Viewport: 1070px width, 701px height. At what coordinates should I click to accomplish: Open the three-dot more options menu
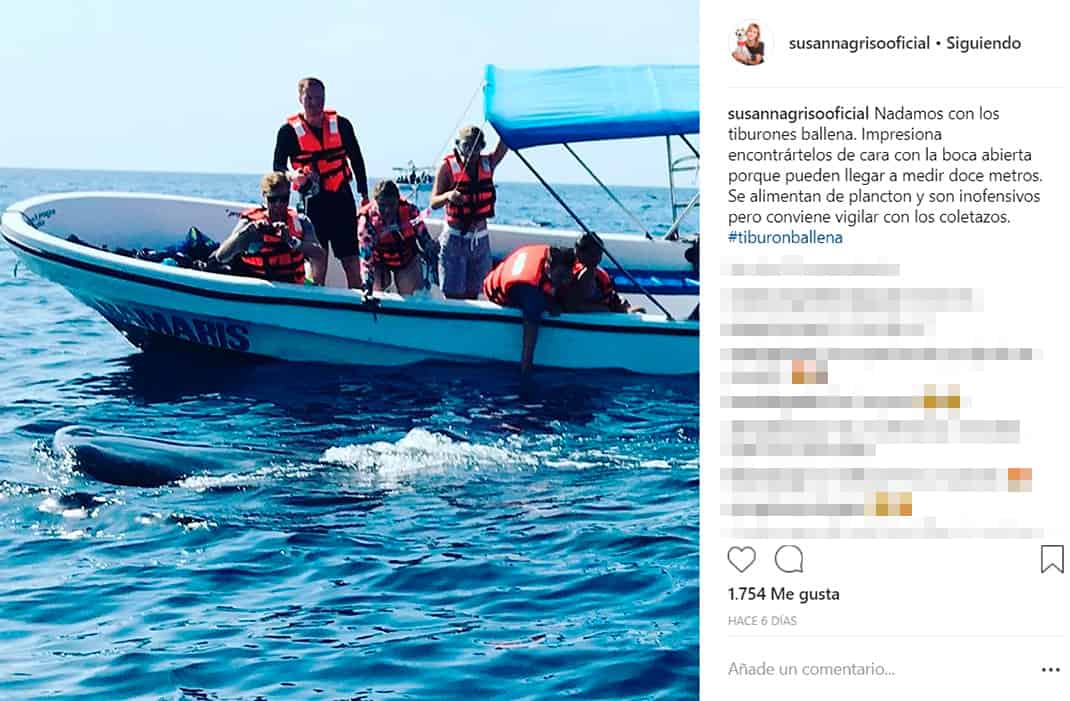point(1050,670)
